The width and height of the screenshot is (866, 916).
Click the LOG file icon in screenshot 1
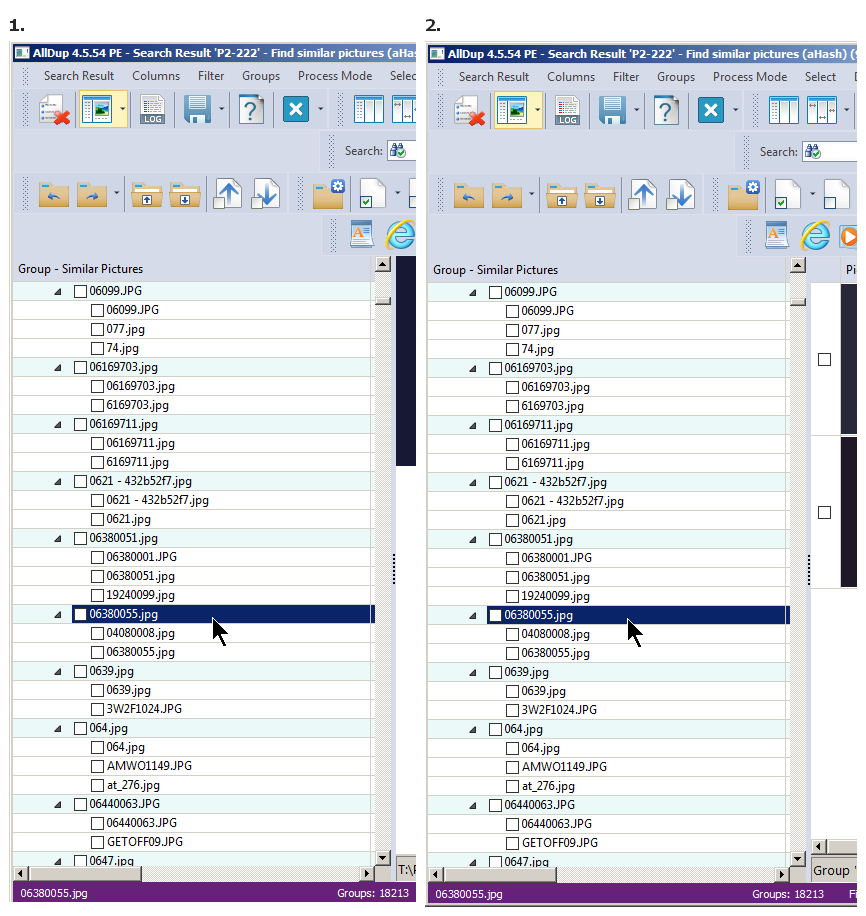153,109
